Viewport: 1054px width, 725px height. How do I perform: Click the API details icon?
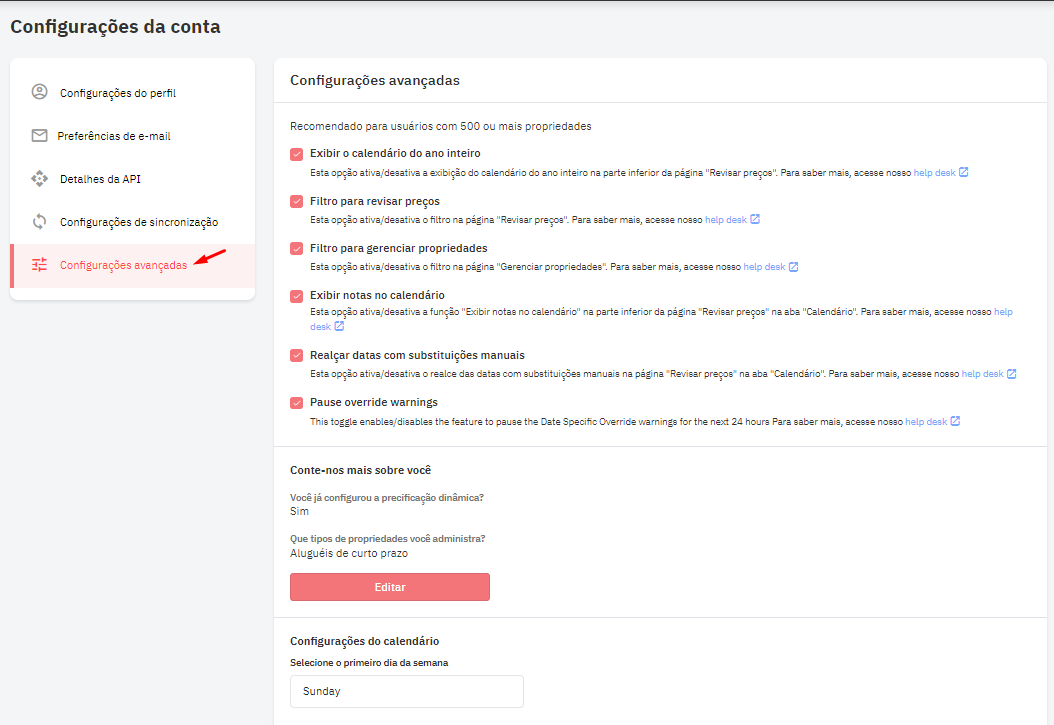coord(39,179)
